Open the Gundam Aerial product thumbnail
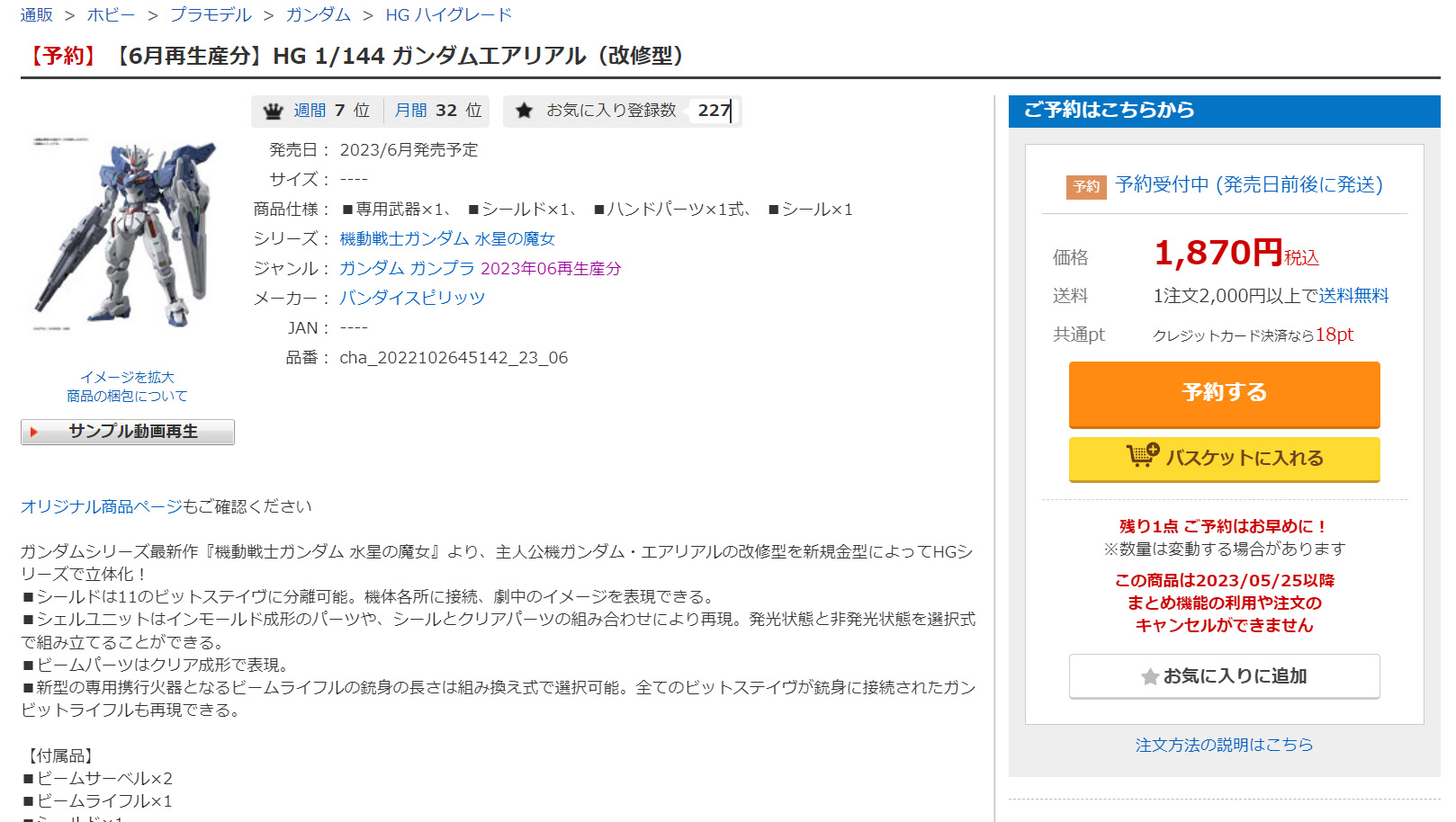 (126, 236)
